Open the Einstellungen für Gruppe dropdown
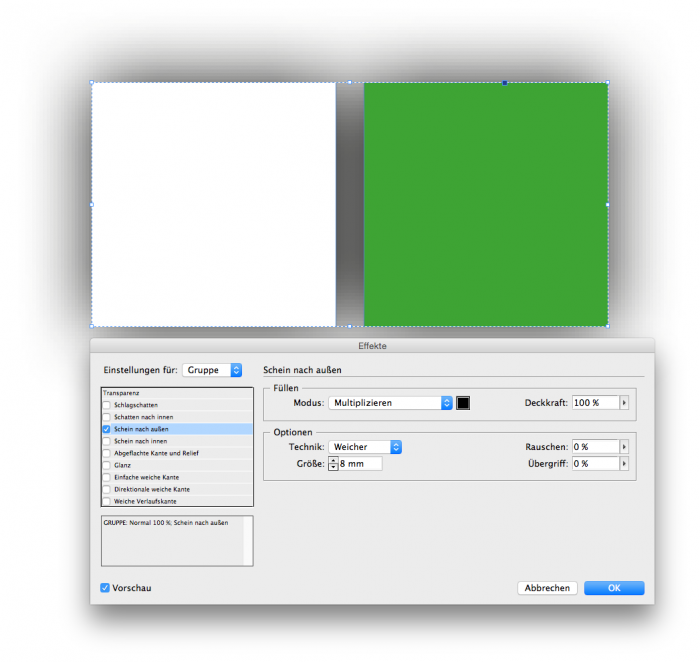The width and height of the screenshot is (700, 662). point(212,370)
